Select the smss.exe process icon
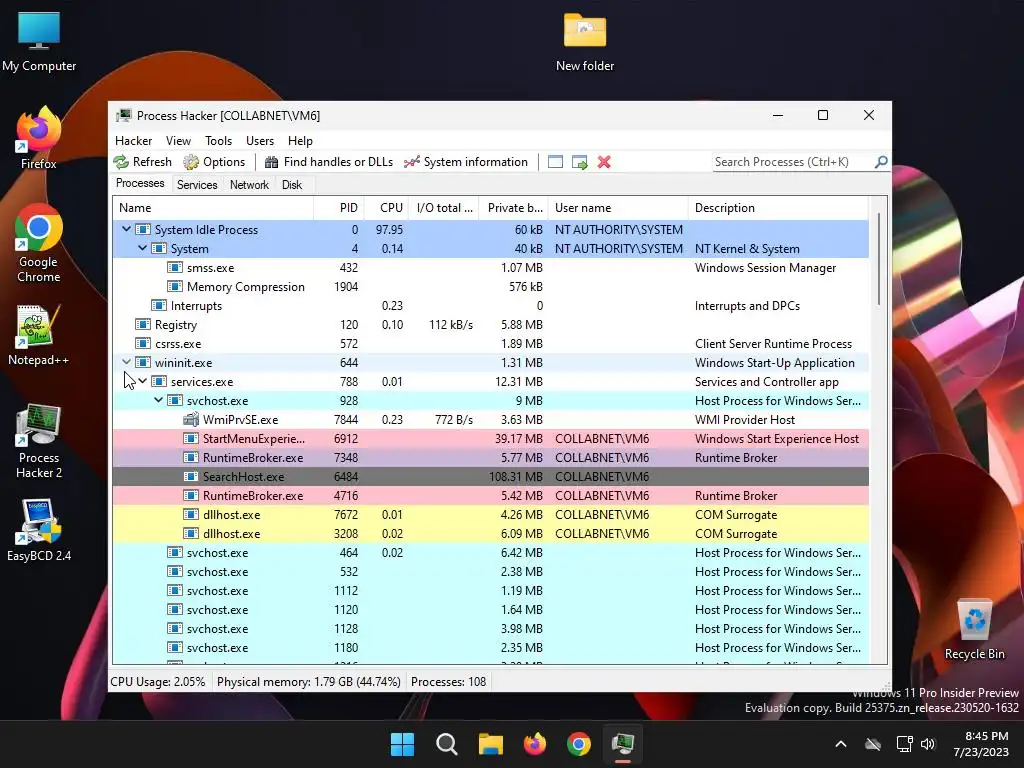The image size is (1024, 768). [x=174, y=267]
